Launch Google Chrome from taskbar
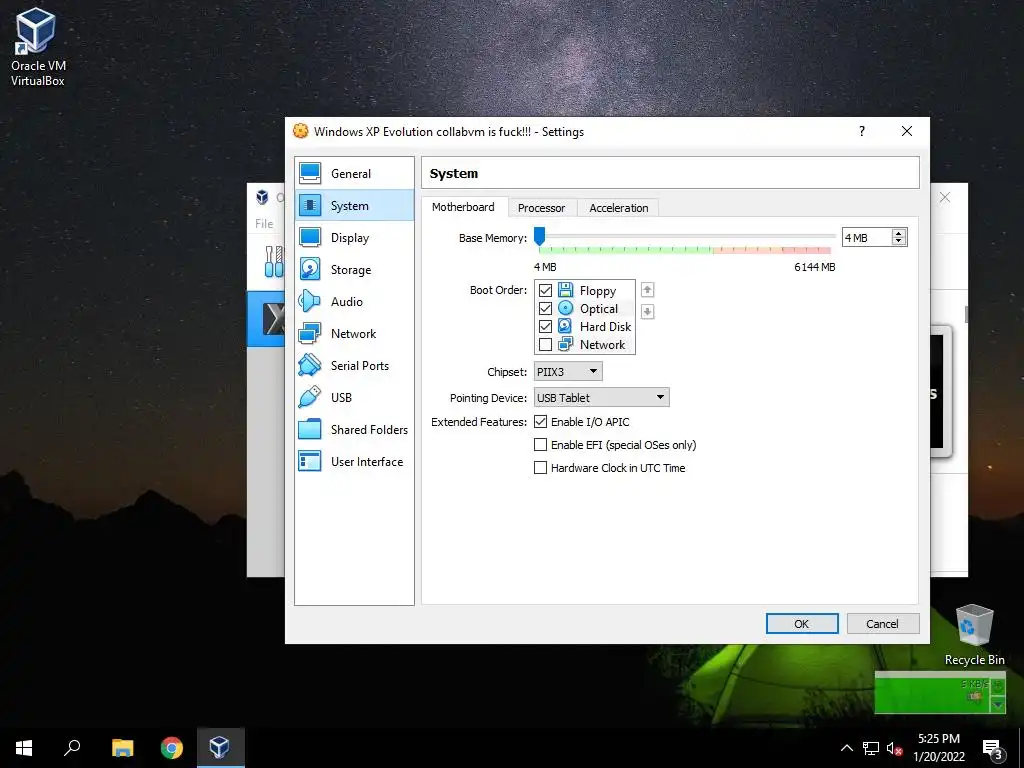Image resolution: width=1024 pixels, height=768 pixels. 172,748
